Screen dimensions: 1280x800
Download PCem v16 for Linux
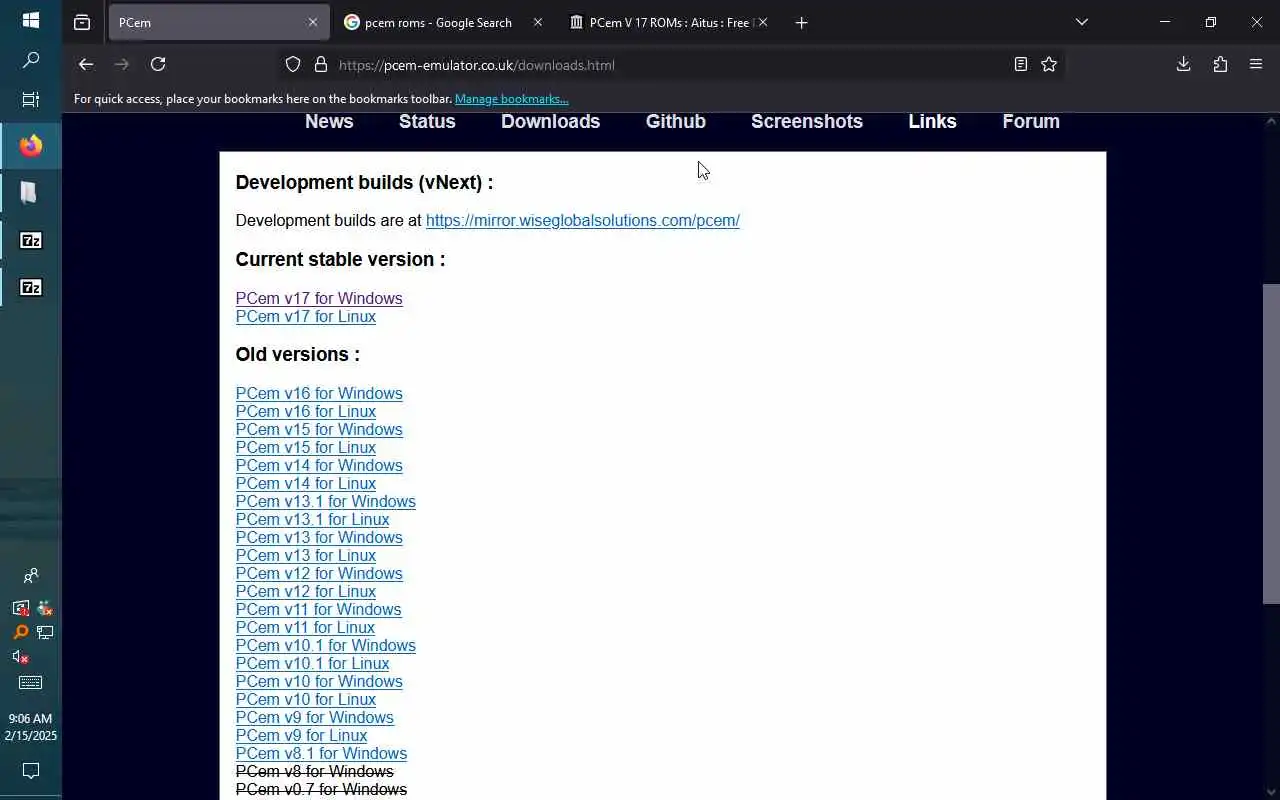click(x=306, y=411)
